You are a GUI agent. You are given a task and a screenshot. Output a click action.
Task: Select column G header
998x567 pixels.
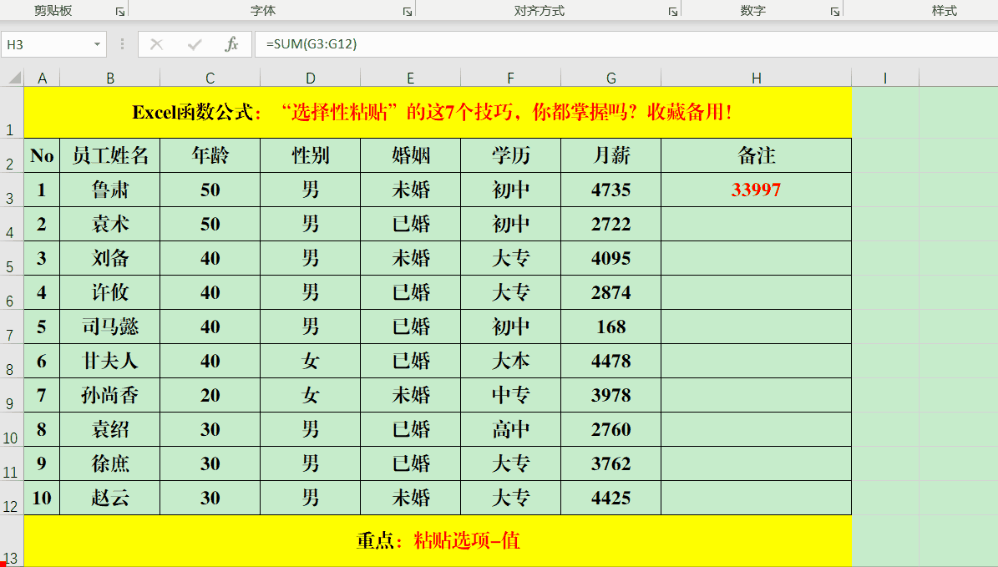click(611, 78)
